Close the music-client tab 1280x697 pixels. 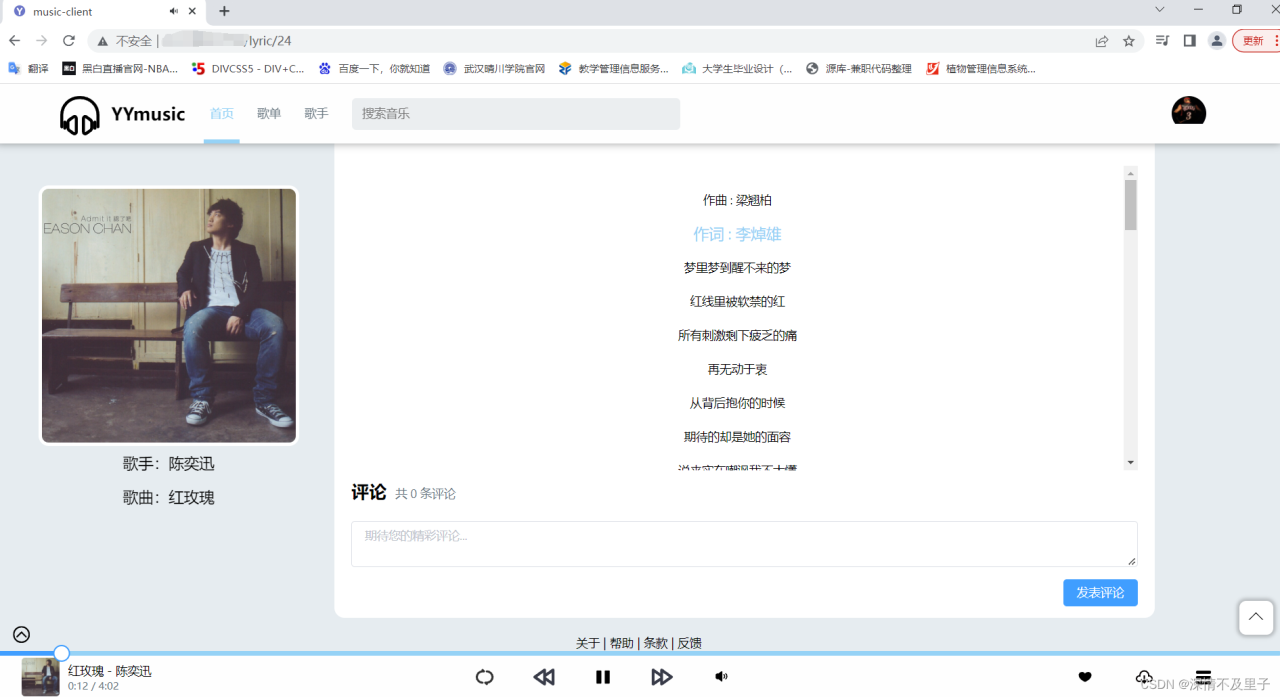(x=194, y=12)
